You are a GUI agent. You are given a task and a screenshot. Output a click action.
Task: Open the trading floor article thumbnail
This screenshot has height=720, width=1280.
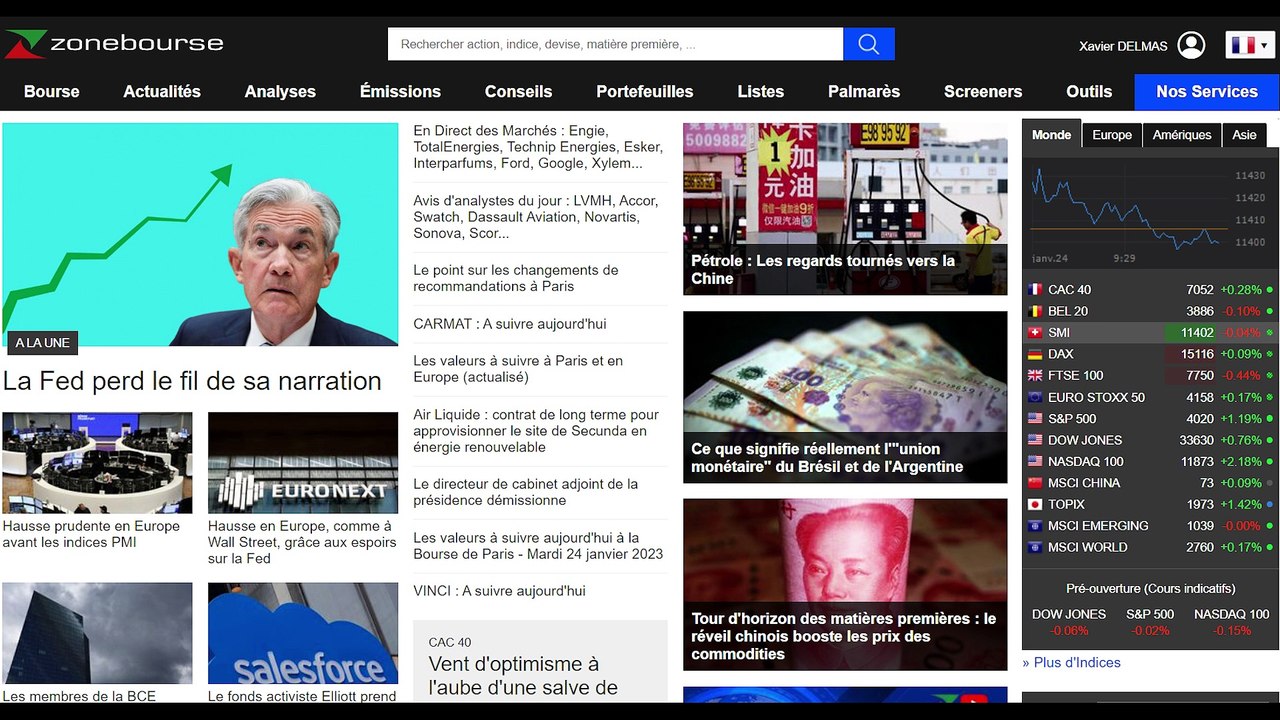[x=97, y=463]
